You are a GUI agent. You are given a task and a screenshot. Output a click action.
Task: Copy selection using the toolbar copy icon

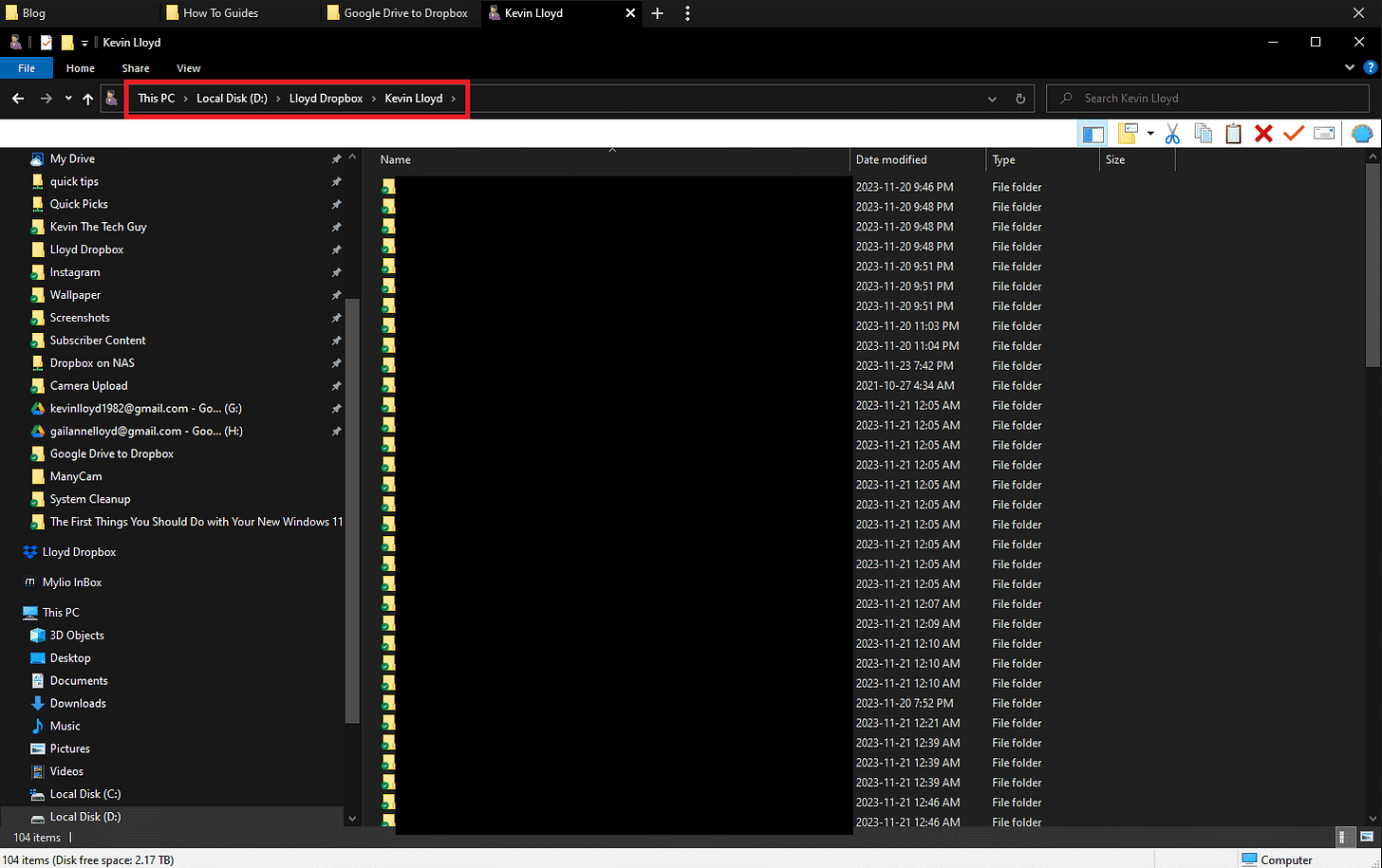(1203, 134)
